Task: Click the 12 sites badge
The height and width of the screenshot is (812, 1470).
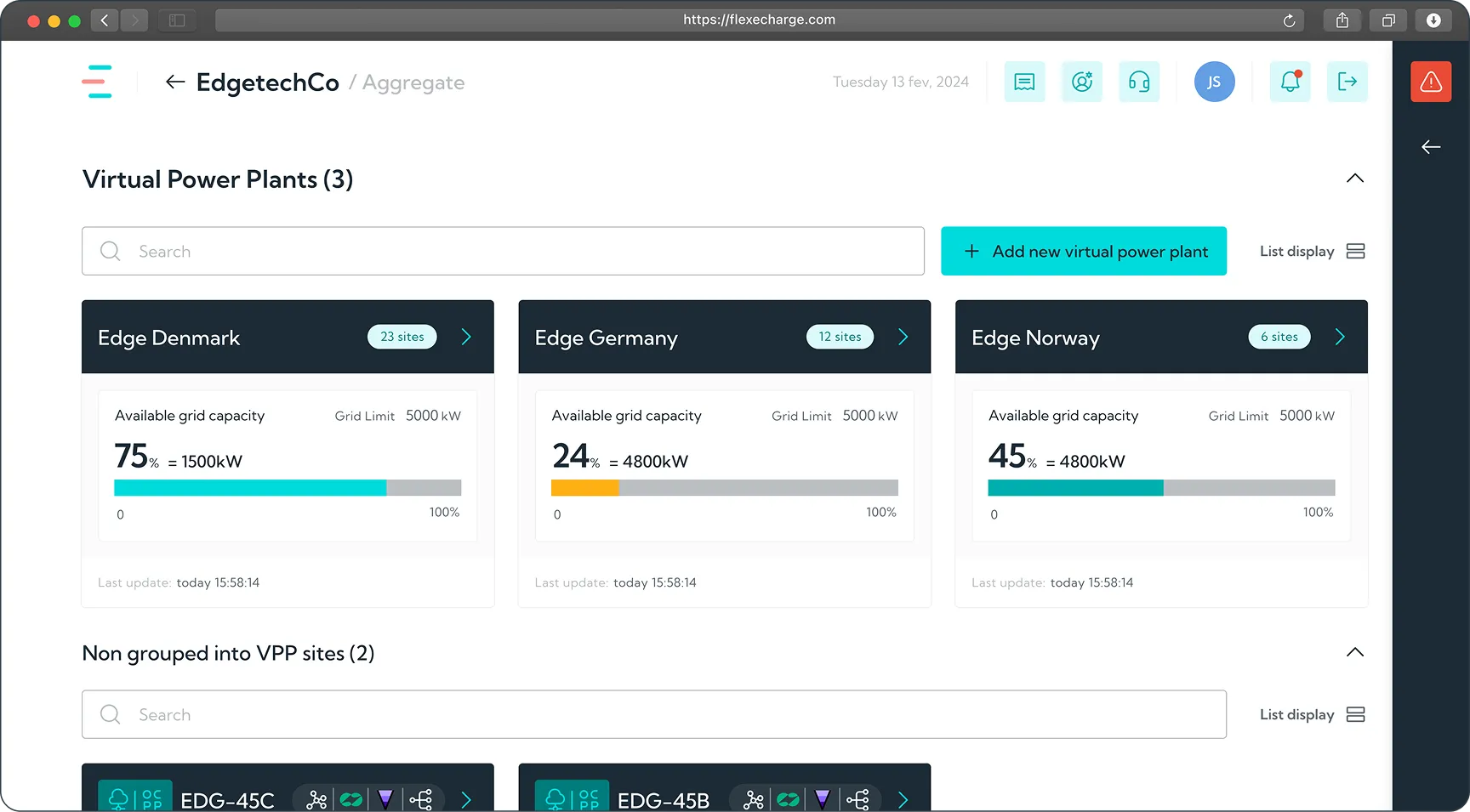Action: click(840, 337)
